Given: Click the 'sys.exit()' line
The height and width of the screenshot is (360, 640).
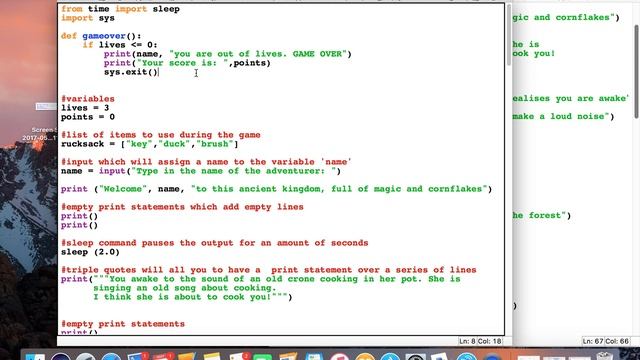Looking at the screenshot, I should (131, 72).
